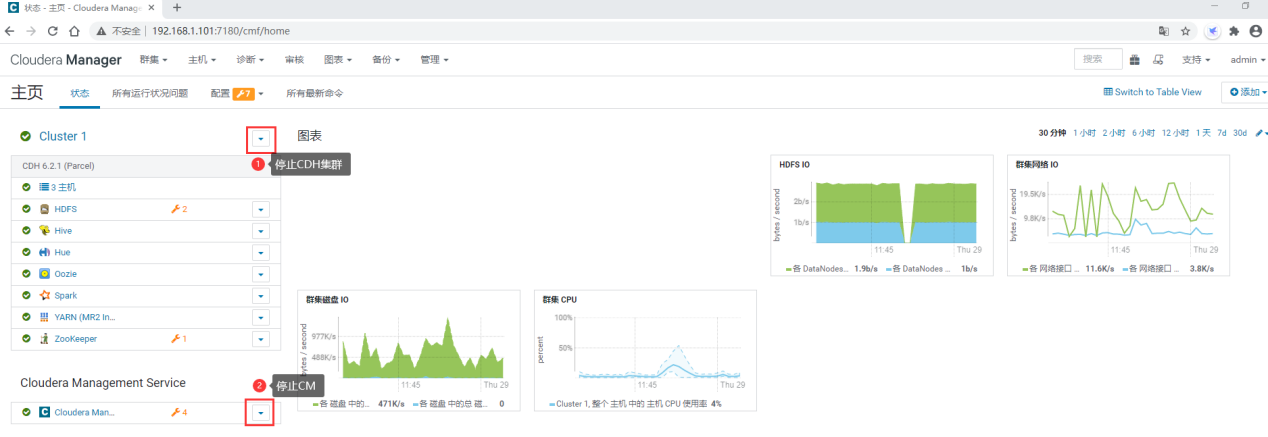Bookmark this page with star icon
The image size is (1268, 437).
pyautogui.click(x=1185, y=31)
